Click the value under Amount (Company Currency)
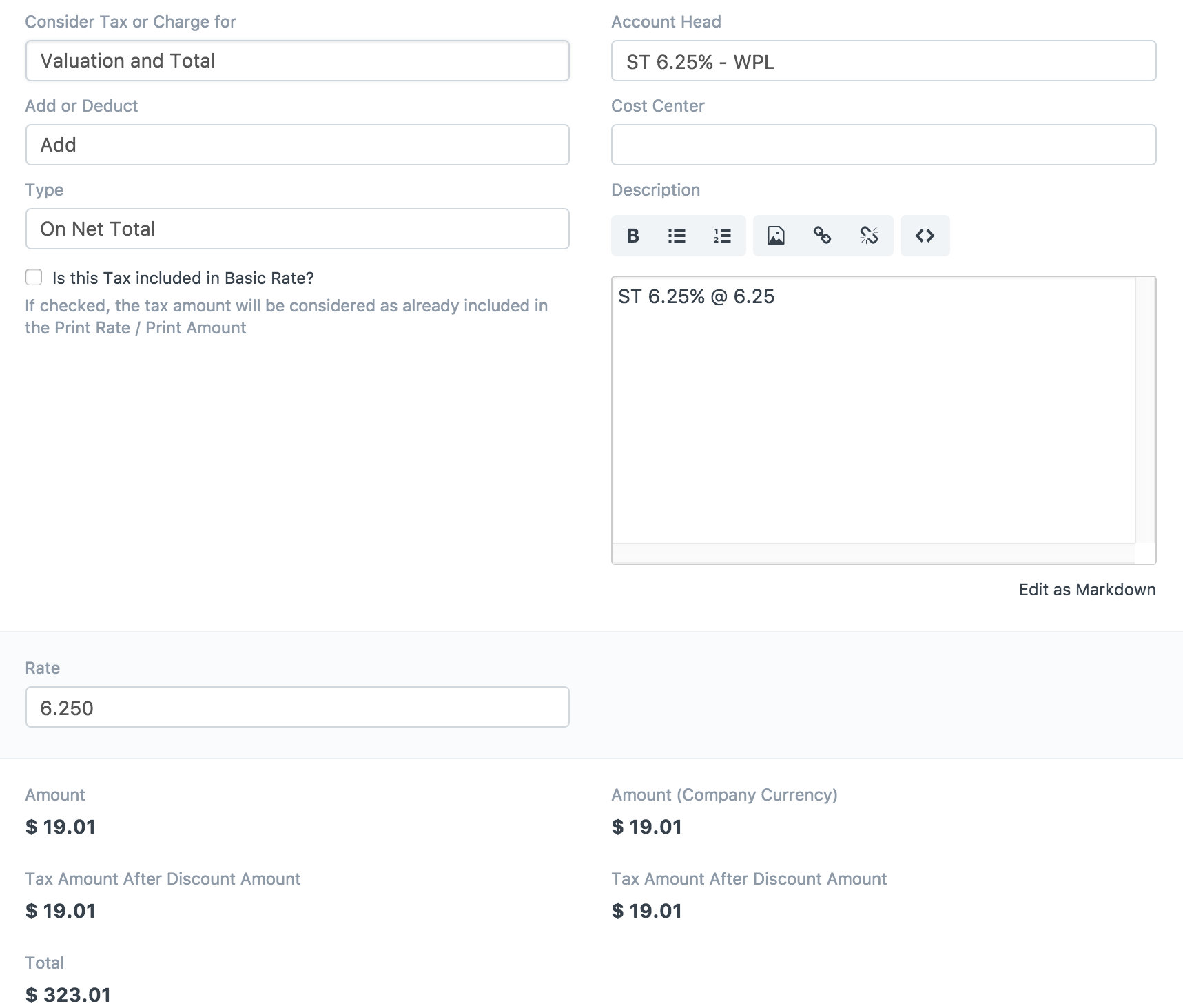1183x1008 pixels. 646,827
